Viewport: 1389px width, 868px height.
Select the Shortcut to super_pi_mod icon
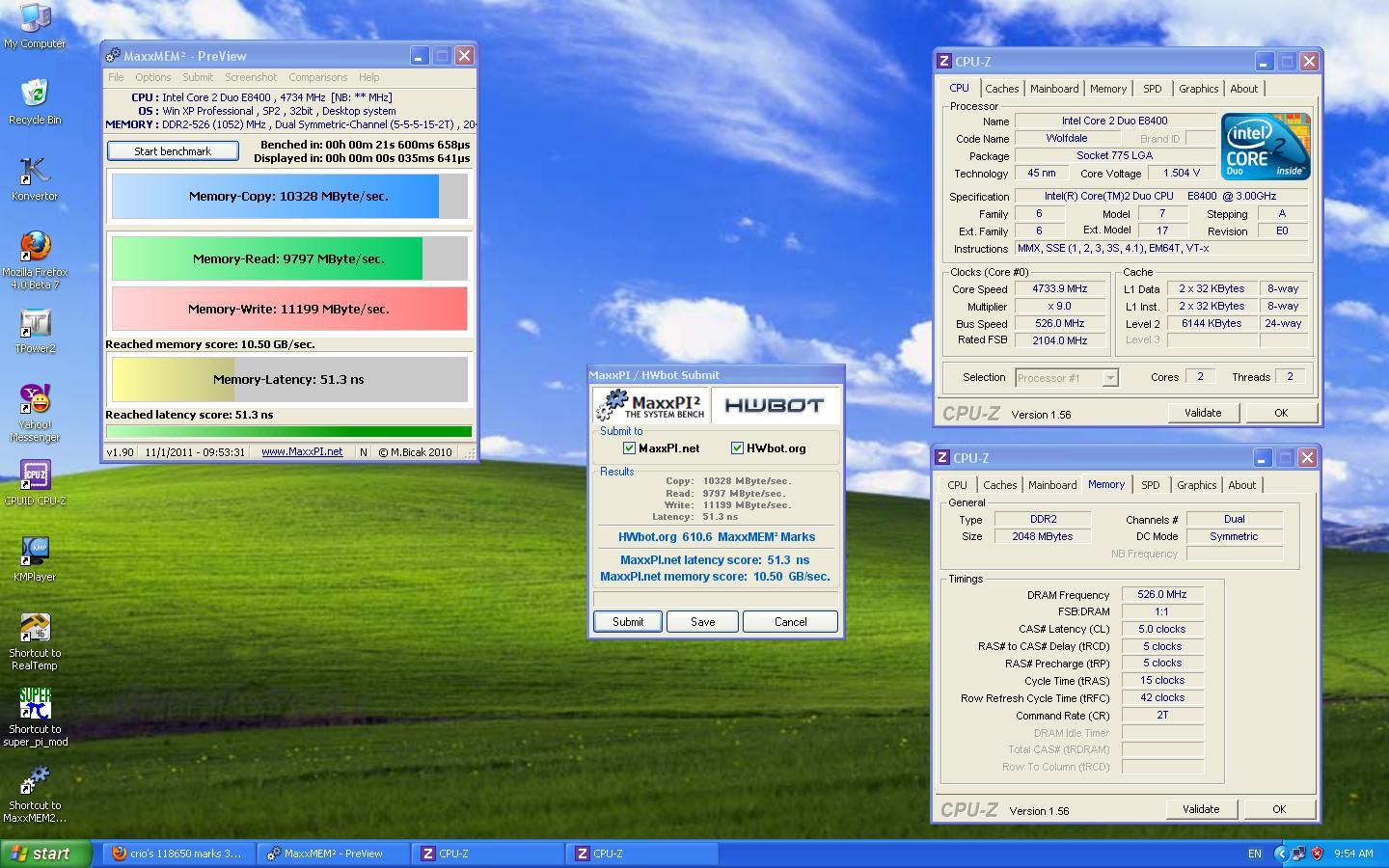(x=35, y=718)
